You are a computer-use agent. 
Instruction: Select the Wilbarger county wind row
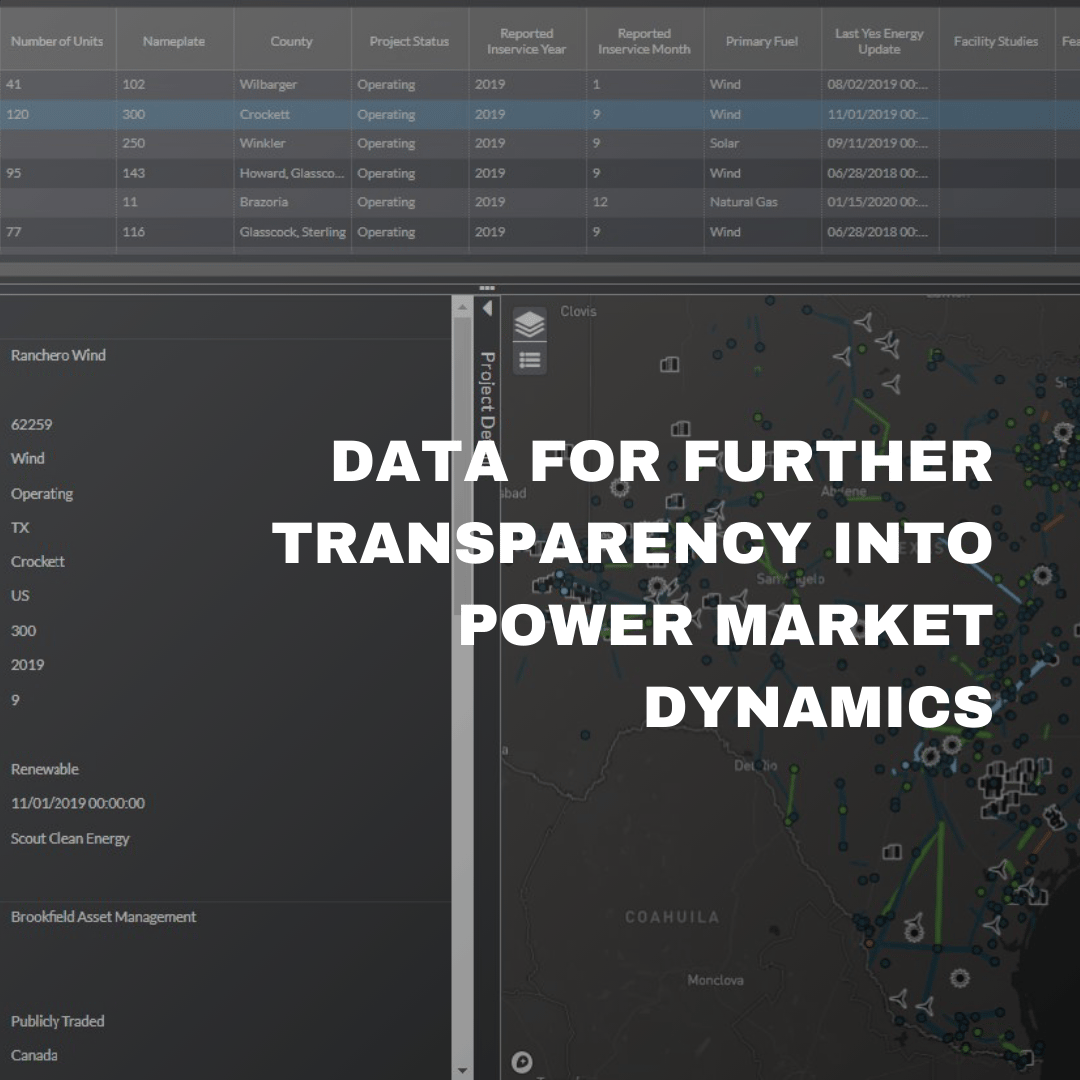point(540,85)
